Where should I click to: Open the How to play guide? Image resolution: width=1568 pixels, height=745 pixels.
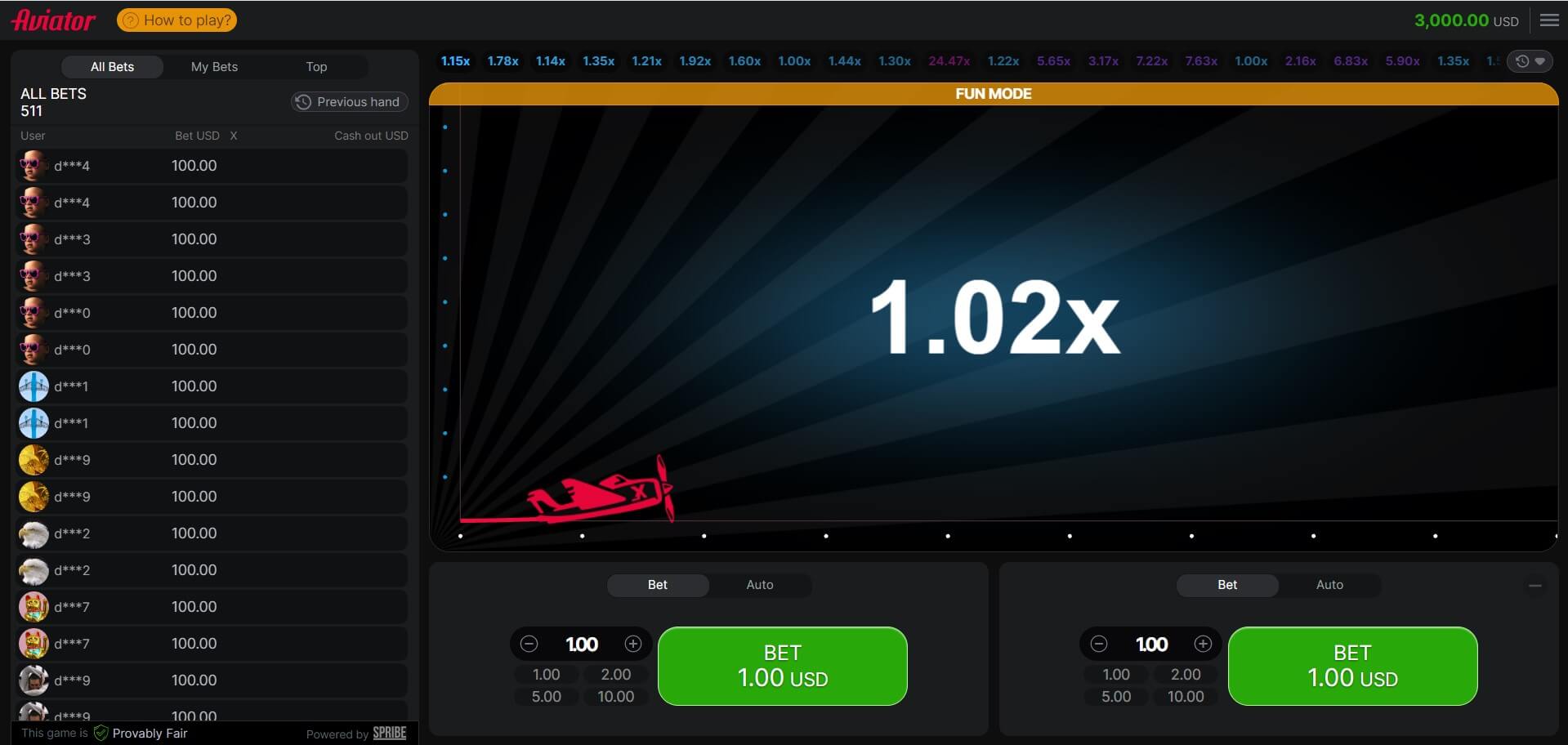click(x=176, y=19)
